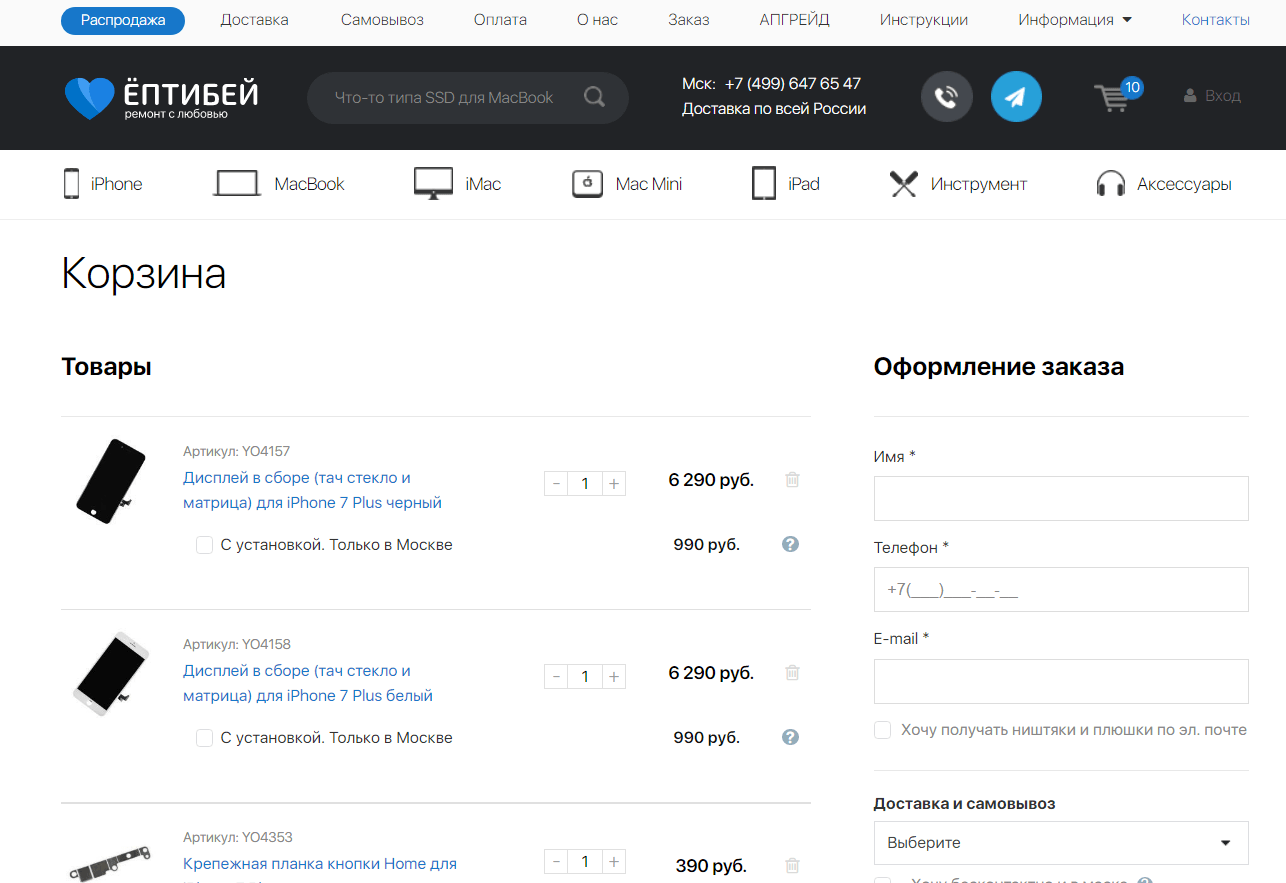Click the iMac monitor icon
Screen dimensions: 1286x883
(433, 184)
